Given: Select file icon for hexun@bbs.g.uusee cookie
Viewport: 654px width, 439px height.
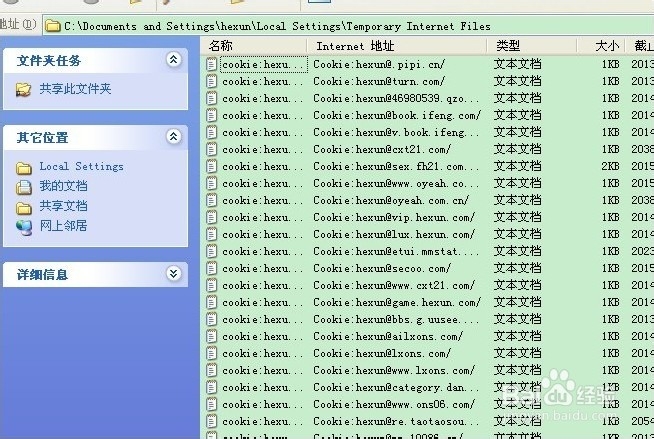Looking at the screenshot, I should [212, 319].
